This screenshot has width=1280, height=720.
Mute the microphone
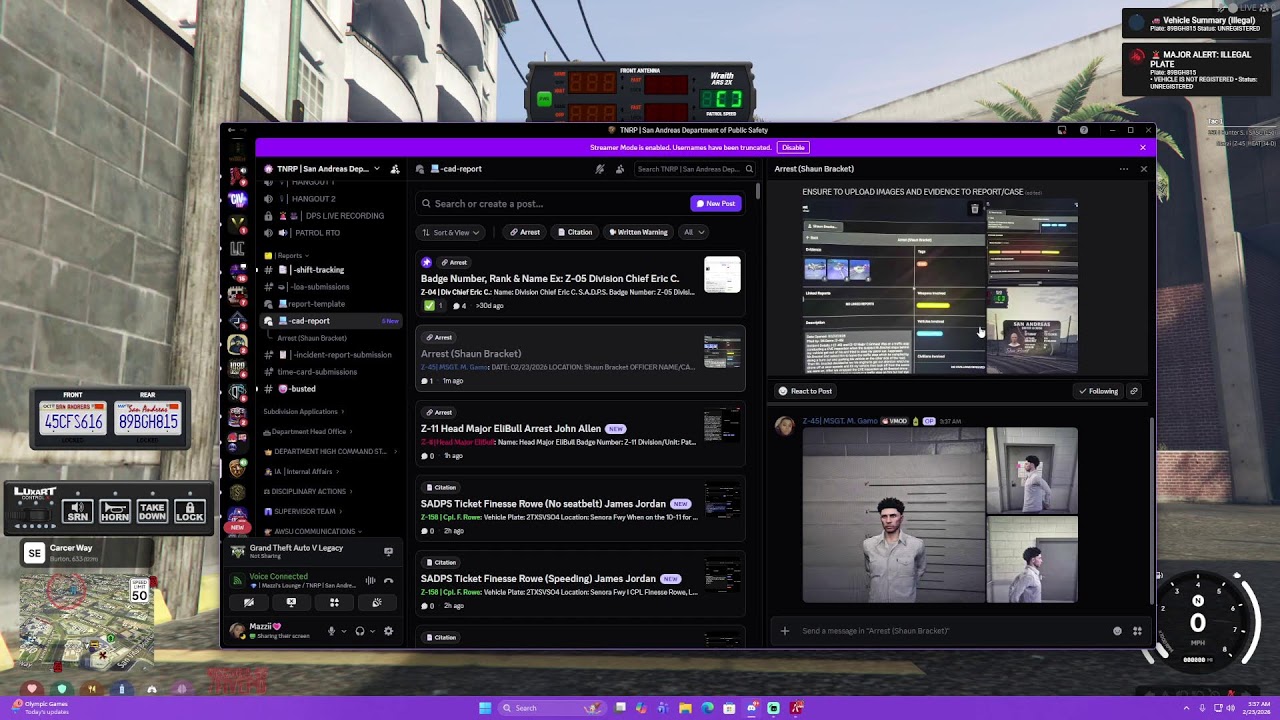(331, 631)
